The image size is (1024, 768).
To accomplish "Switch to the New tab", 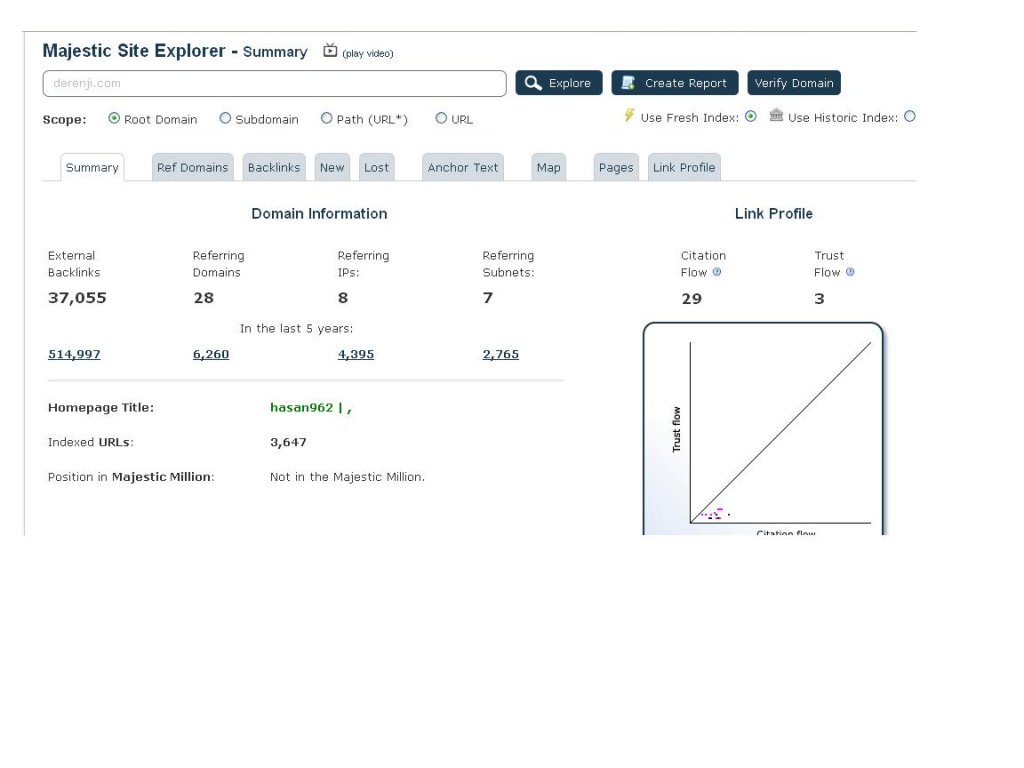I will click(332, 168).
